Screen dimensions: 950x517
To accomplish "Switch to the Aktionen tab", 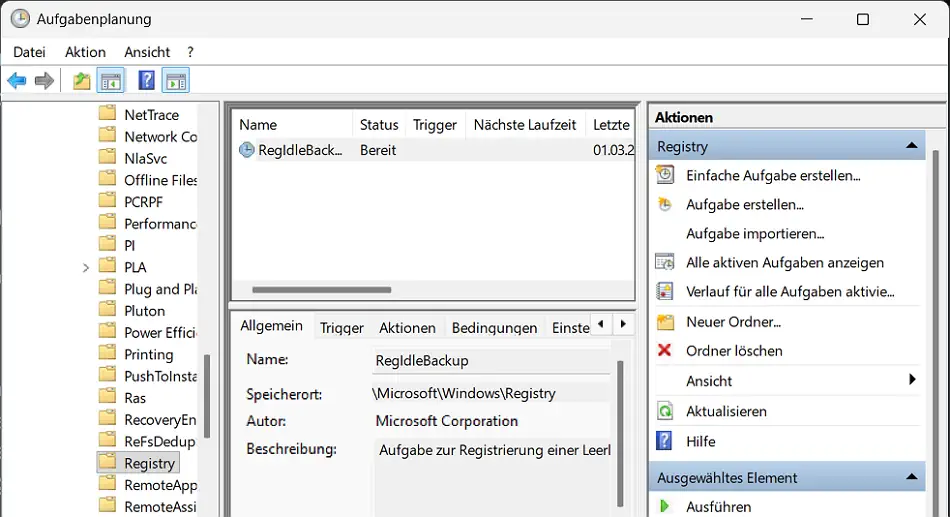I will [x=407, y=328].
